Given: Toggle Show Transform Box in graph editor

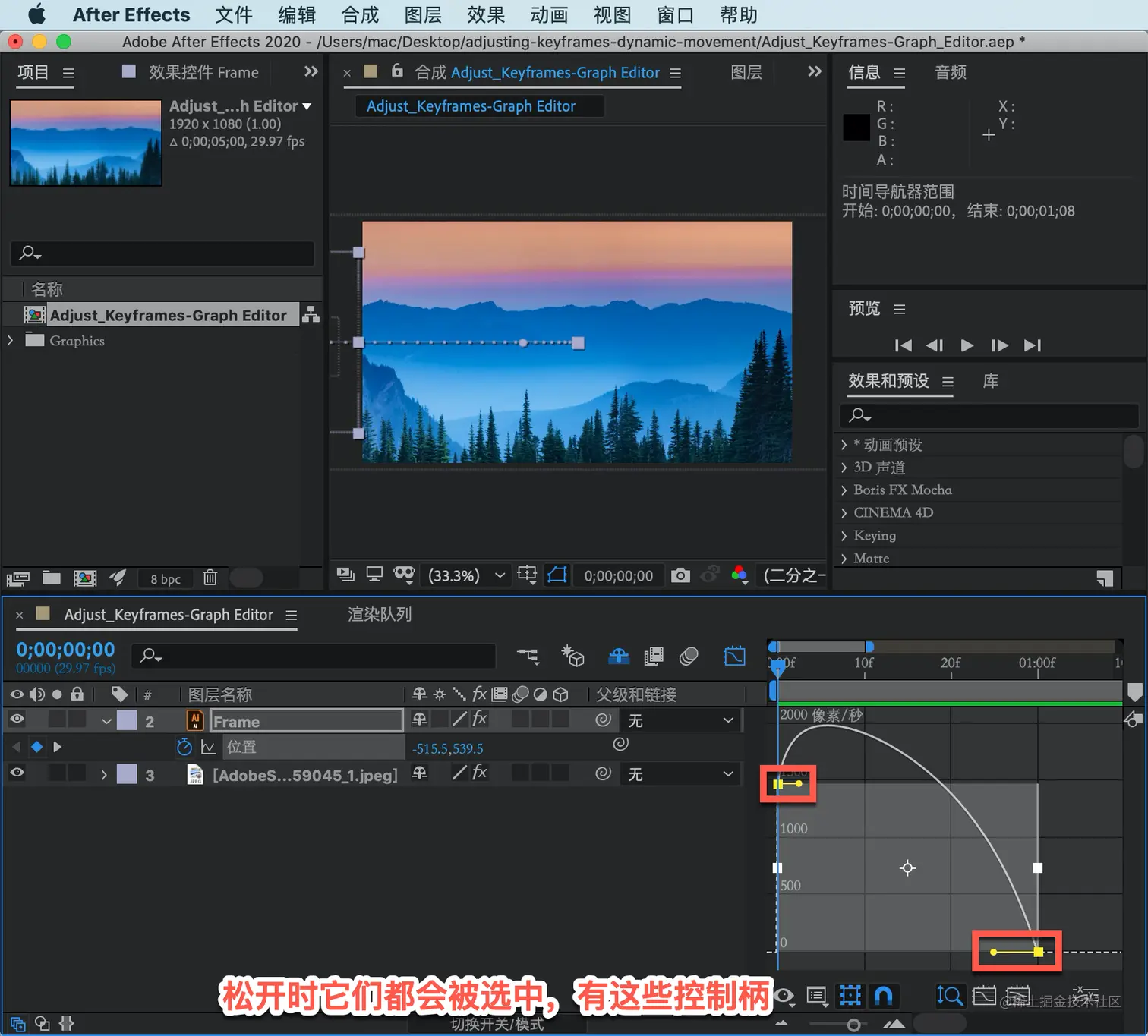Looking at the screenshot, I should [x=850, y=995].
